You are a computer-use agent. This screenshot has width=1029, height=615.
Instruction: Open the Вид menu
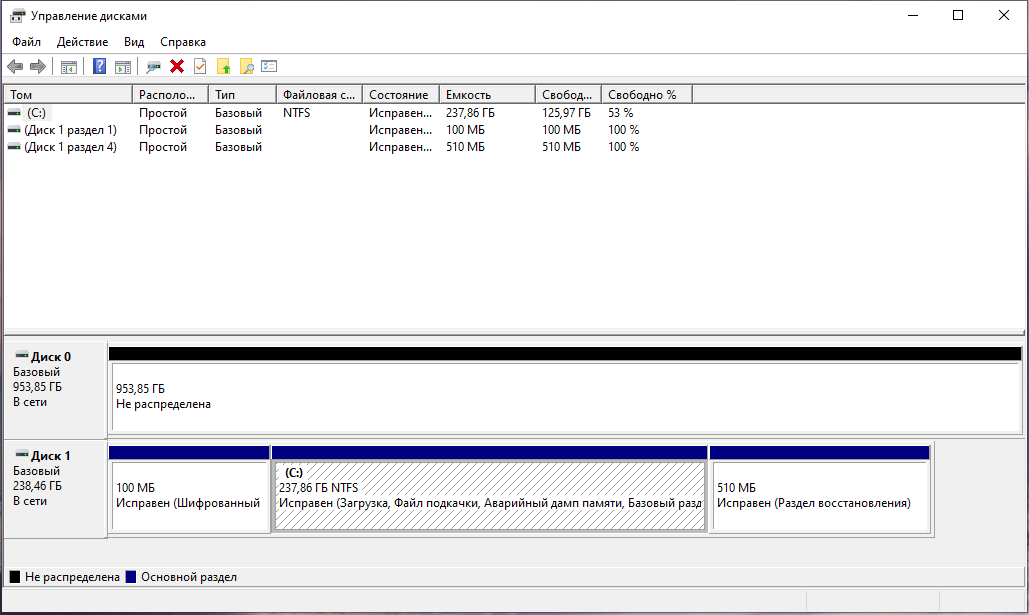click(134, 42)
